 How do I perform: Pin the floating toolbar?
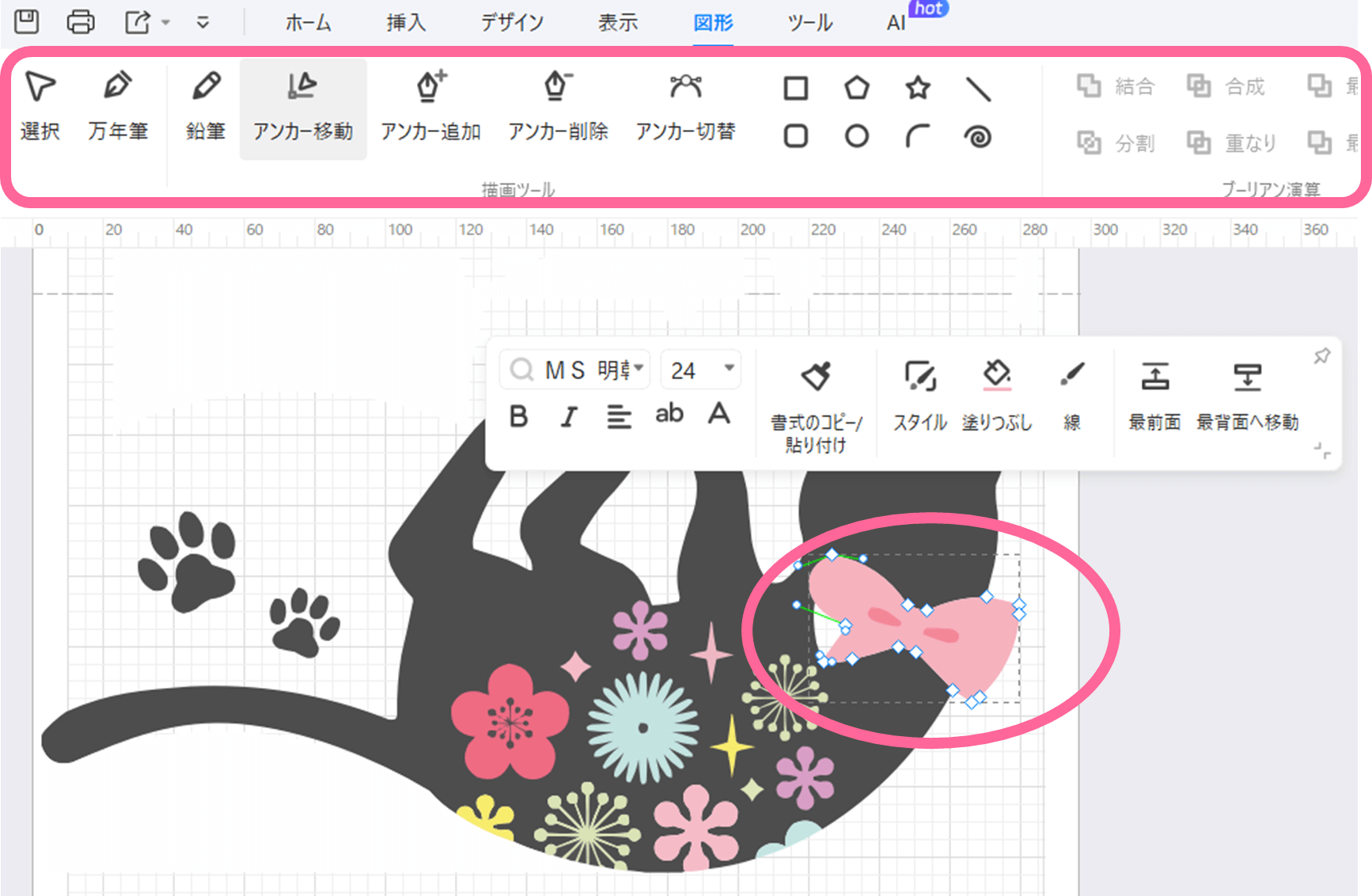(1321, 356)
